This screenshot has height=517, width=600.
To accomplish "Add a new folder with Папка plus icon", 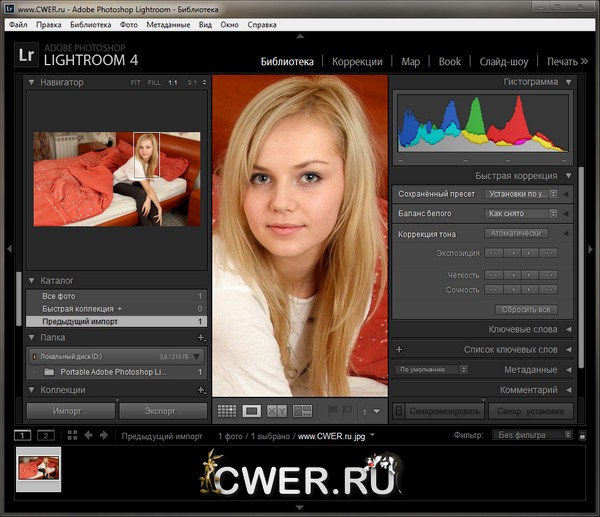I will click(201, 338).
